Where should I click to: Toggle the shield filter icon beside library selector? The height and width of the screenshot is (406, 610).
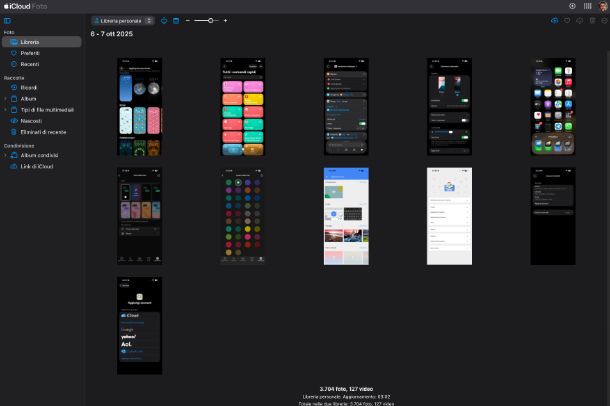pos(164,20)
